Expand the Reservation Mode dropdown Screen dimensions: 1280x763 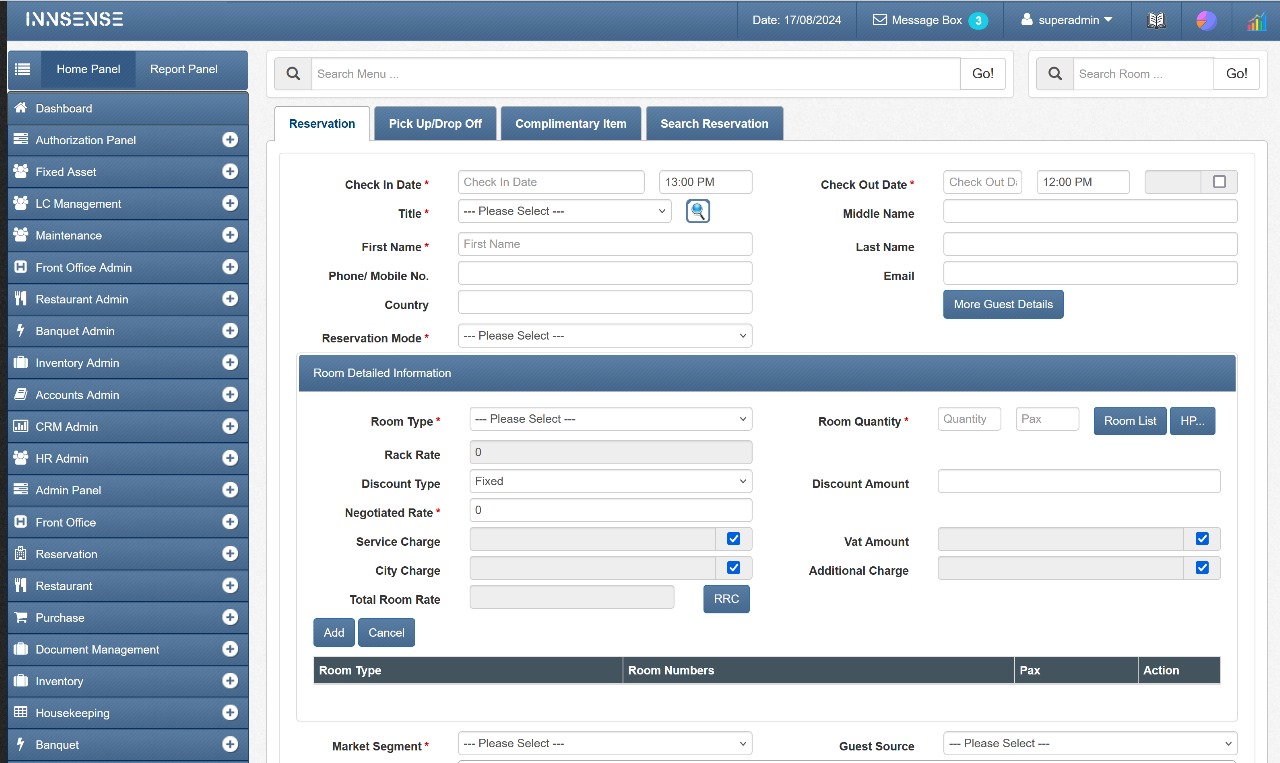click(x=604, y=336)
